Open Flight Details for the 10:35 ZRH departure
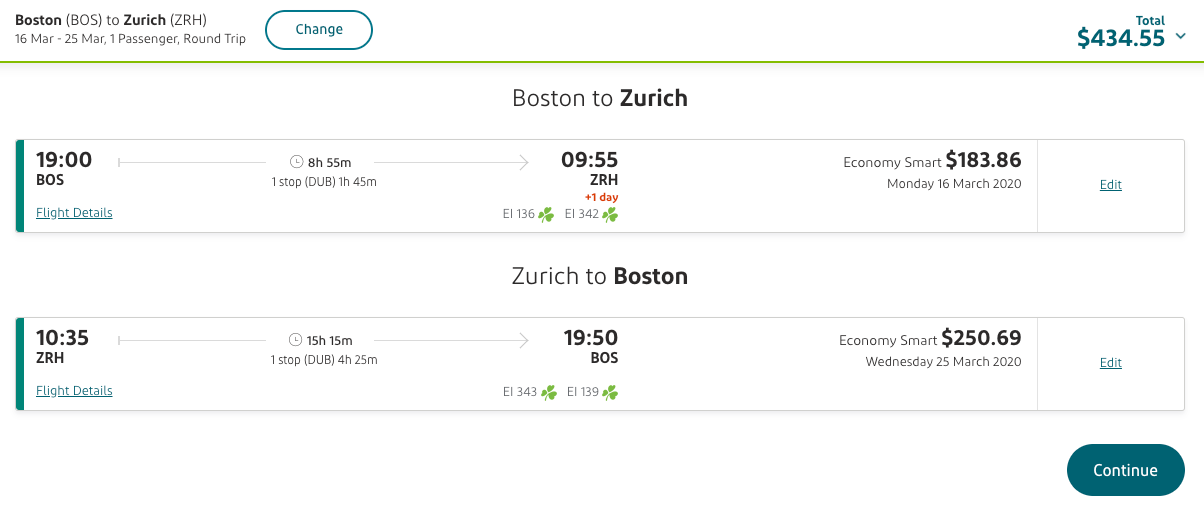Image resolution: width=1204 pixels, height=516 pixels. 74,391
